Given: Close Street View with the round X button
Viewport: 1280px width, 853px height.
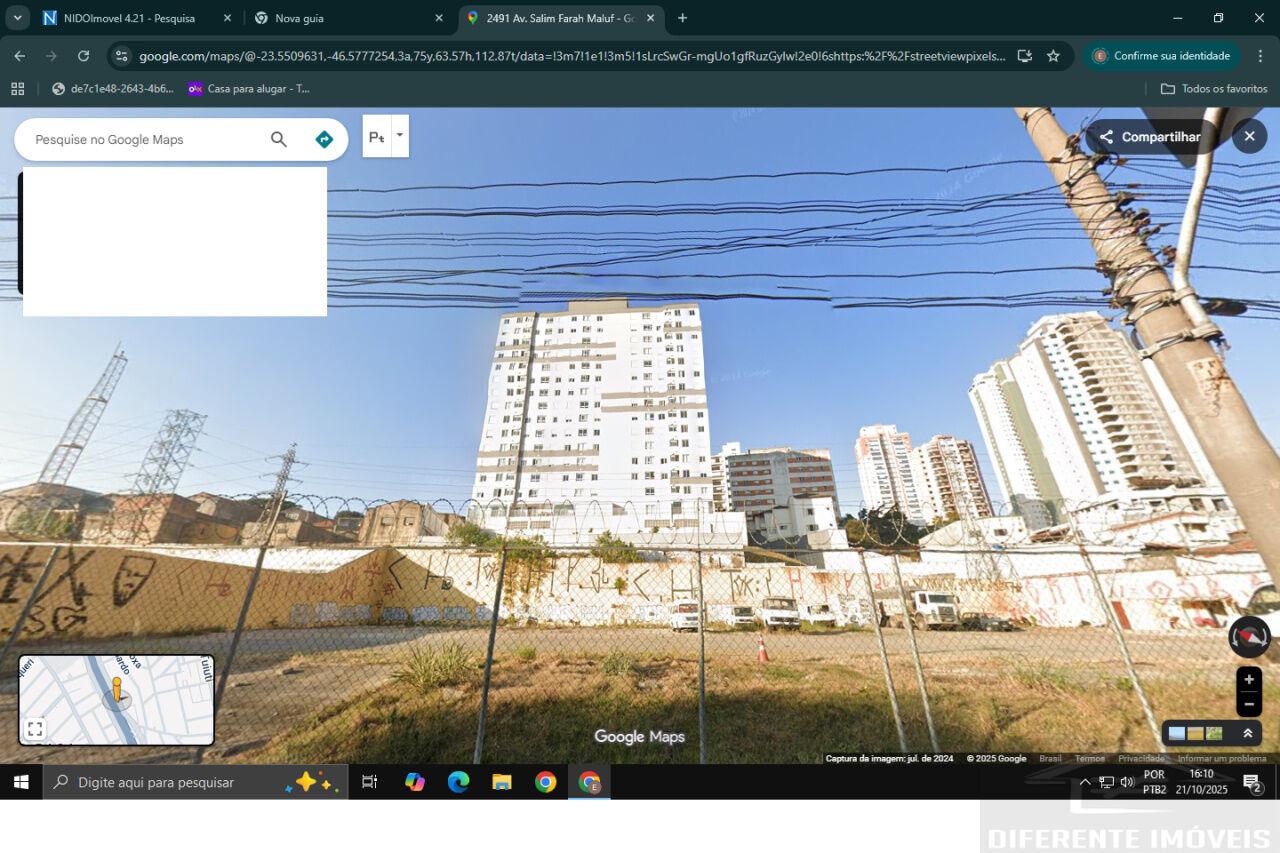Looking at the screenshot, I should click(x=1249, y=136).
